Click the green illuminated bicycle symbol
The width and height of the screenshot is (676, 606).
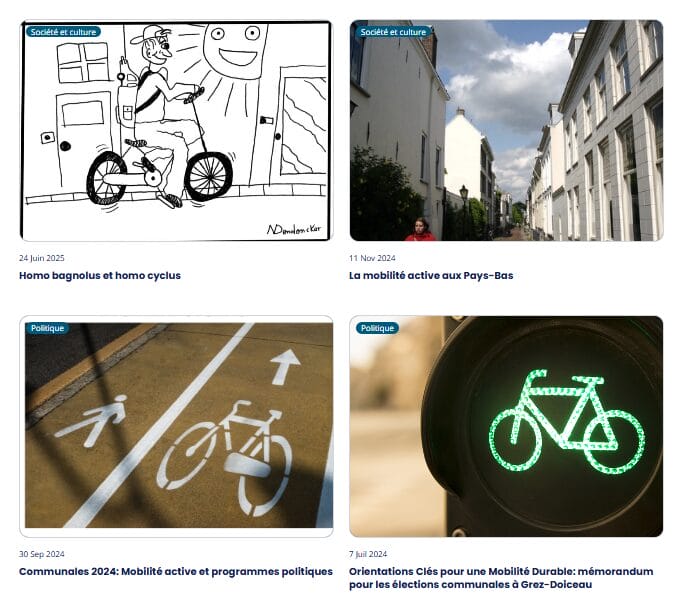(566, 421)
